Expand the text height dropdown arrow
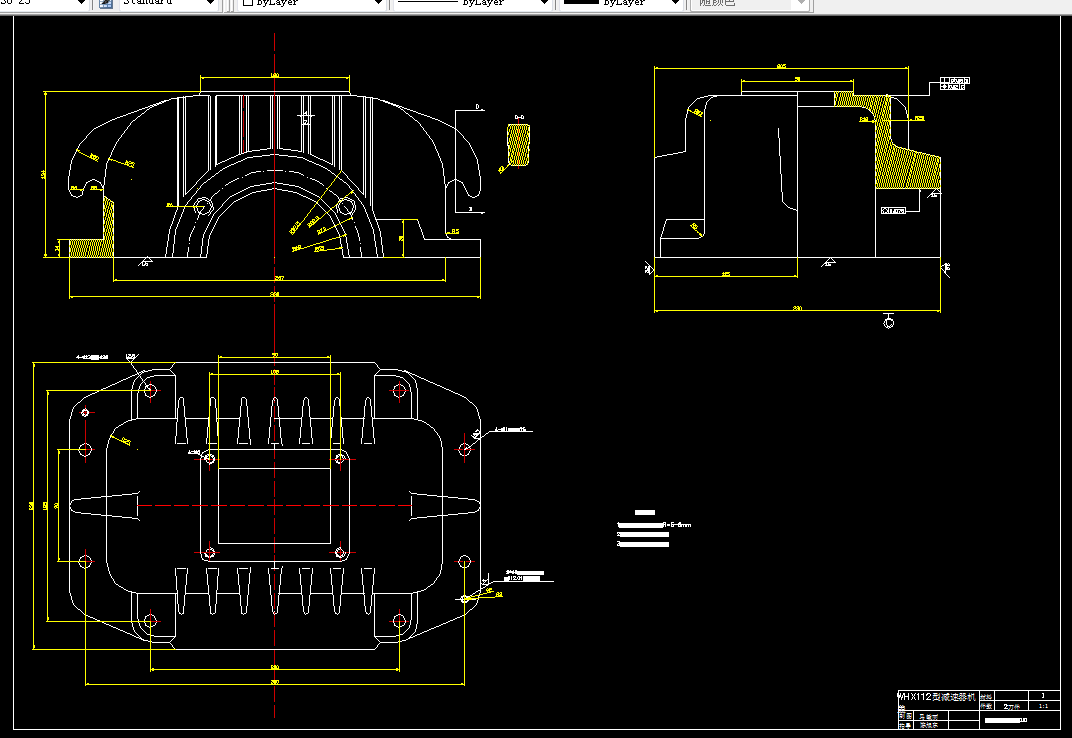 pos(81,3)
